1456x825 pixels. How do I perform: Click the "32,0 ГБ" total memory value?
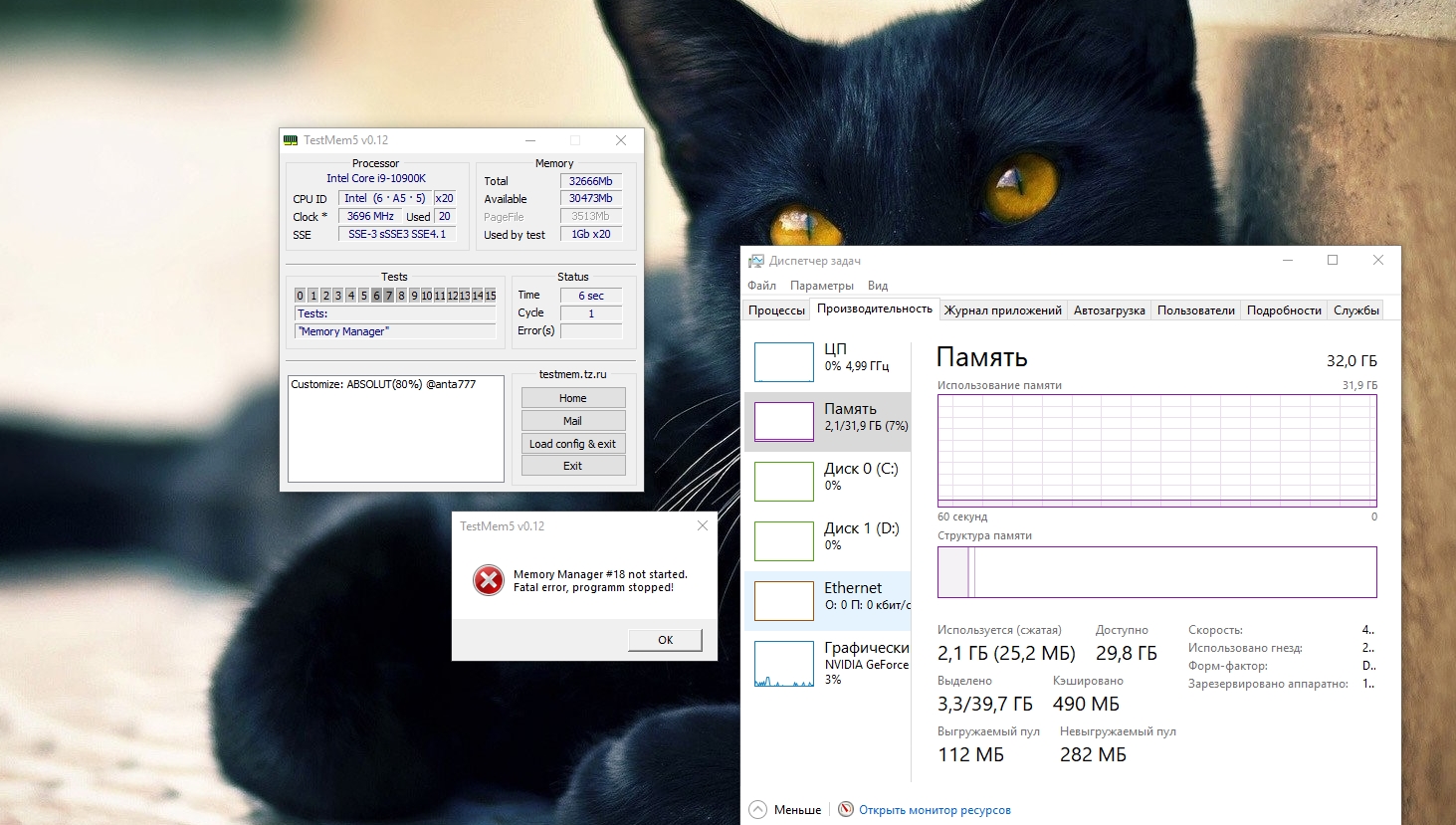tap(1352, 360)
